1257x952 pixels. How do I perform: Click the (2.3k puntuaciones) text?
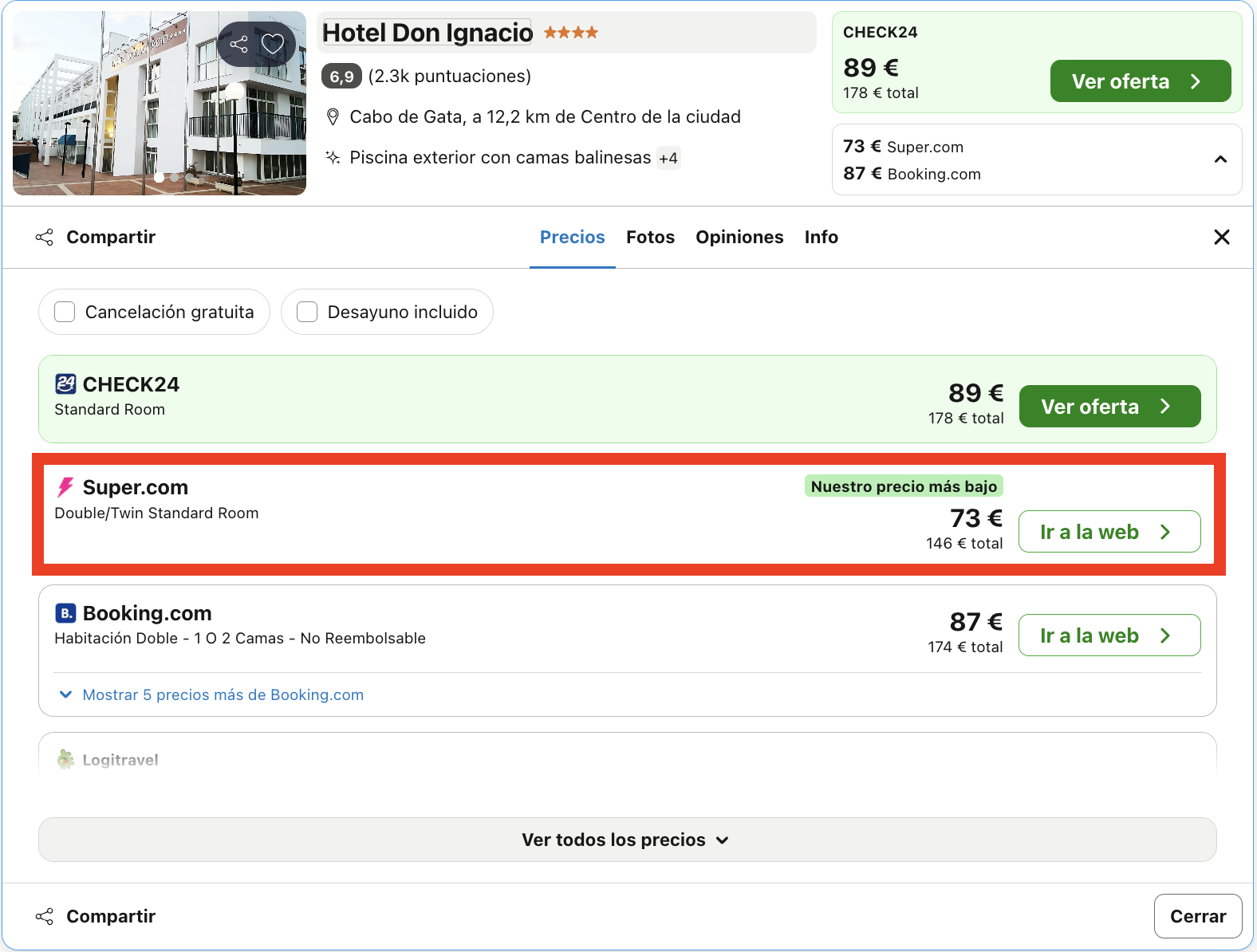pyautogui.click(x=450, y=77)
